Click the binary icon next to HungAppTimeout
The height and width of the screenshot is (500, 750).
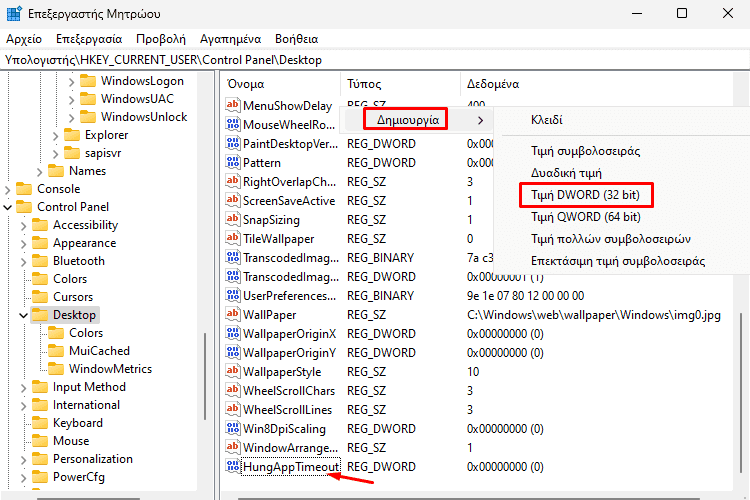click(x=234, y=467)
